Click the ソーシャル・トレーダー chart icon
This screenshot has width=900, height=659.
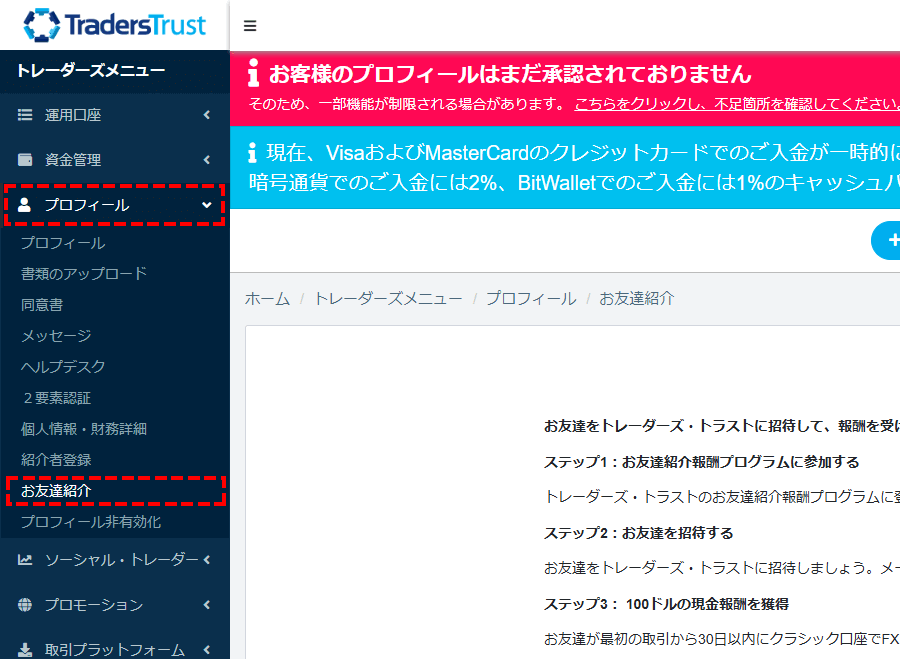[x=25, y=560]
